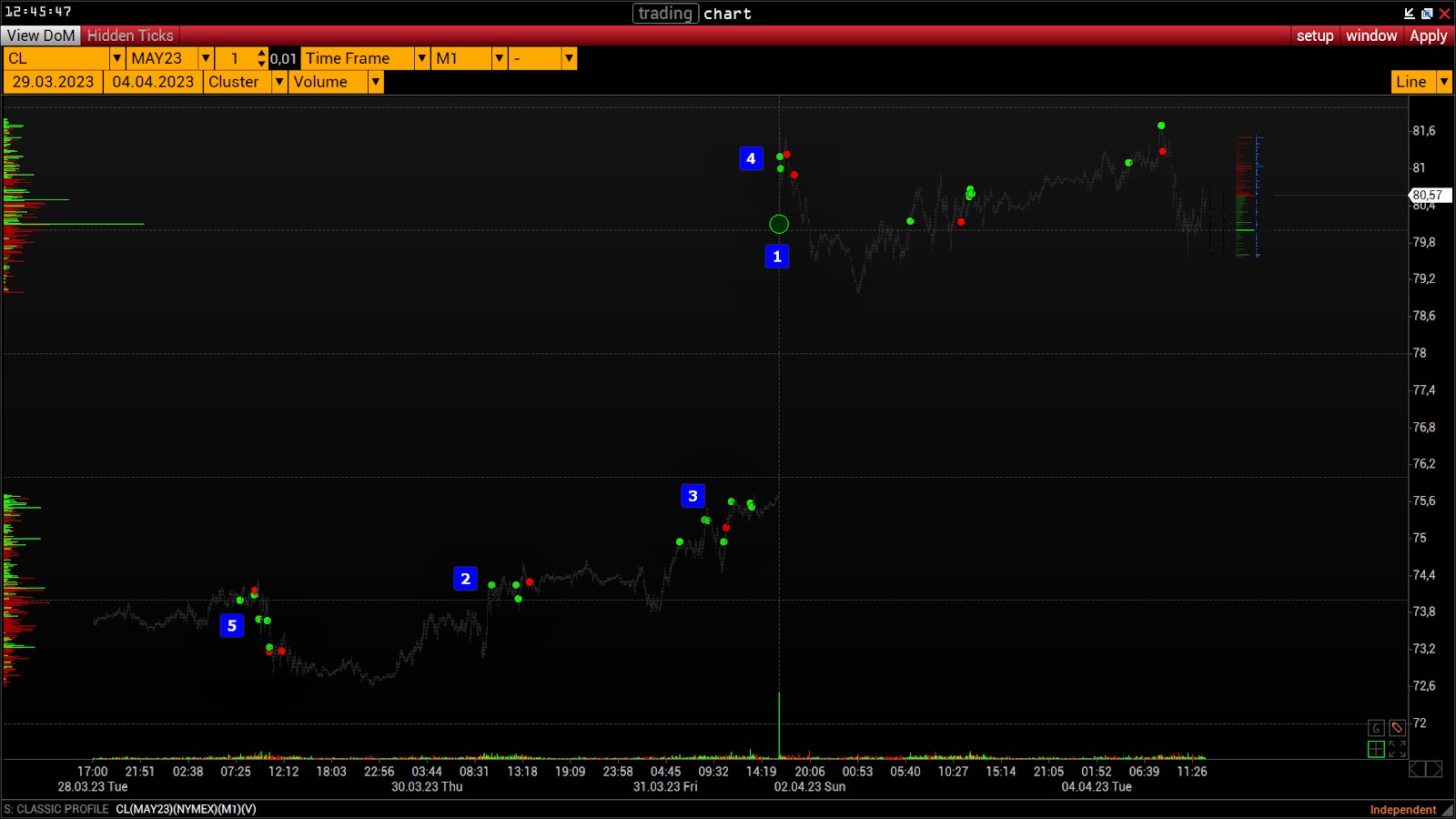Click the 17:00 time axis label
The height and width of the screenshot is (819, 1456).
[x=93, y=772]
